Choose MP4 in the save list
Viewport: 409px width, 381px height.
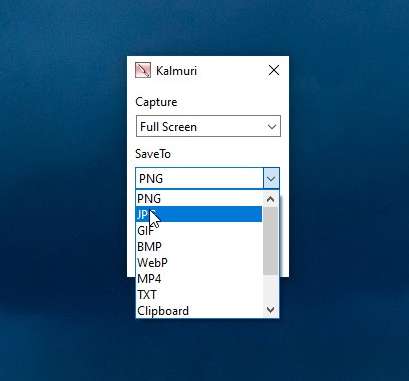pos(199,278)
